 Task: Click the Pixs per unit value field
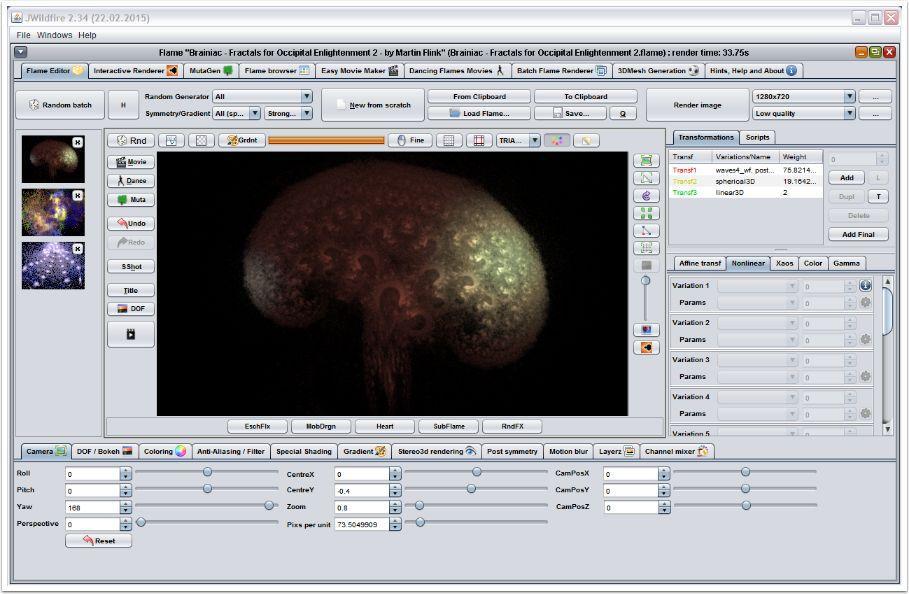(362, 524)
